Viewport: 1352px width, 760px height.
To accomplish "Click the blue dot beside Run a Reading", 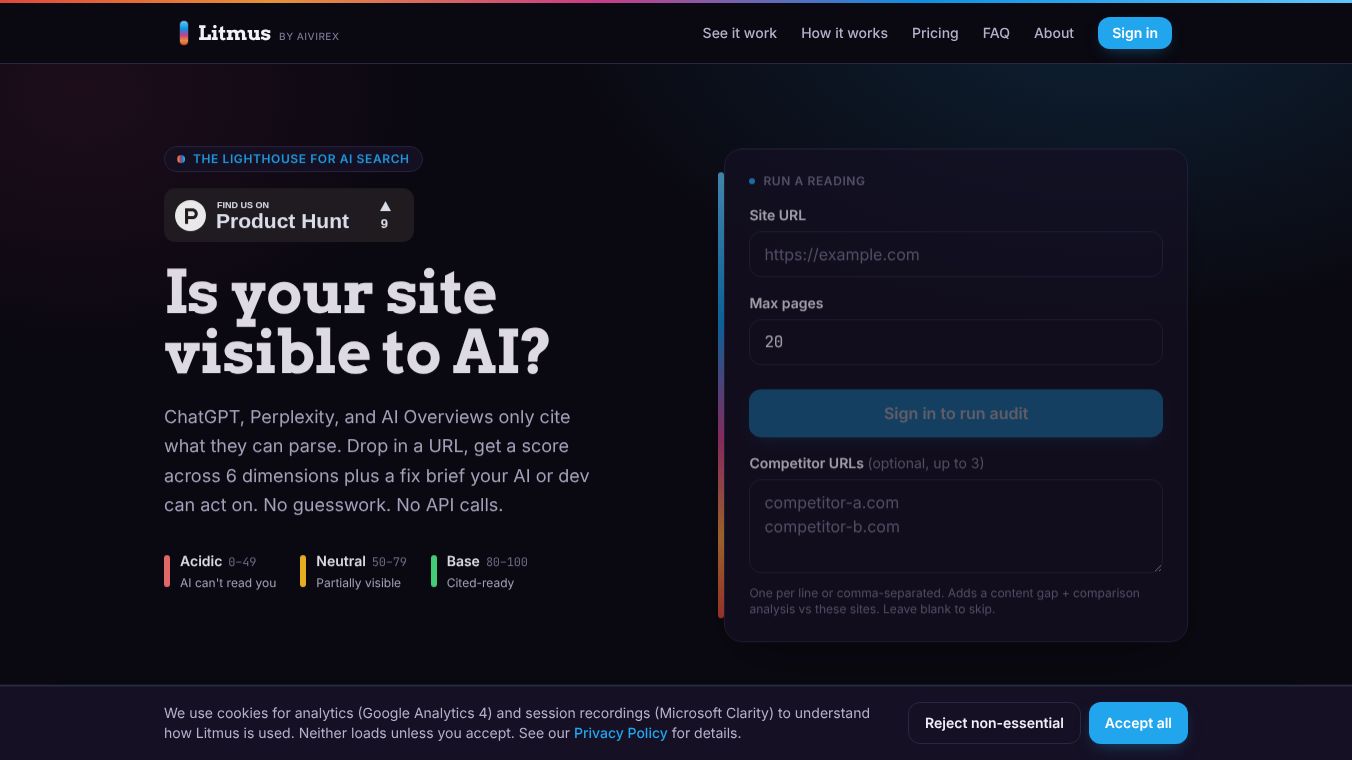I will click(752, 181).
